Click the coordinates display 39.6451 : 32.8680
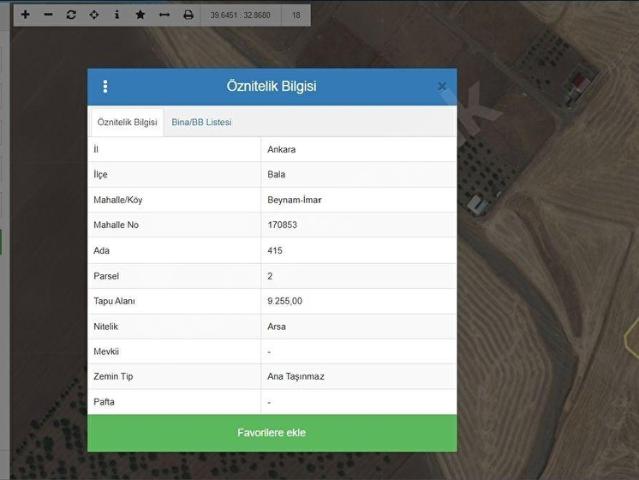This screenshot has height=480, width=639. click(240, 15)
